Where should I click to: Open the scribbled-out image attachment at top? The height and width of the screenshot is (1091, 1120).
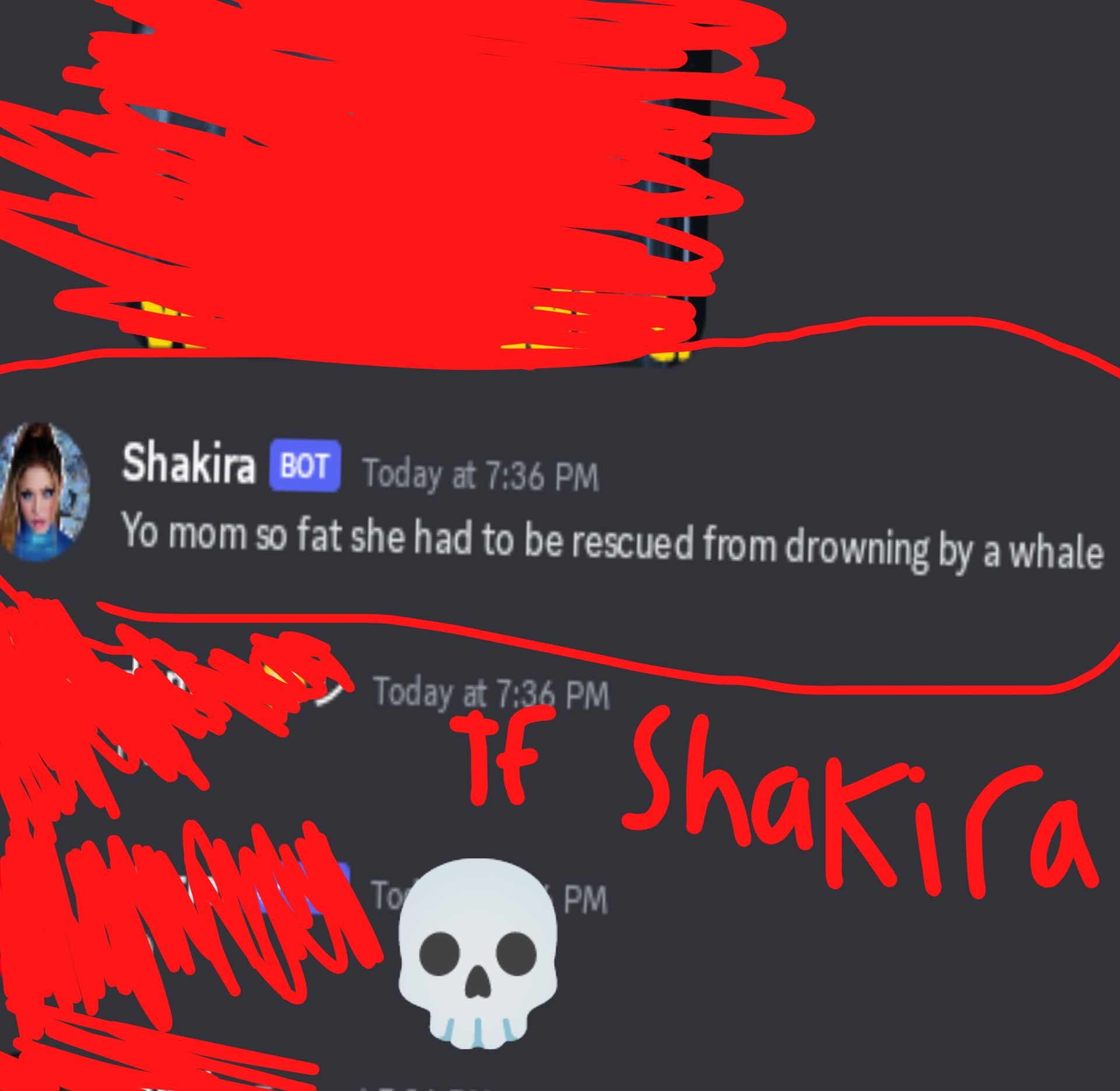408,181
